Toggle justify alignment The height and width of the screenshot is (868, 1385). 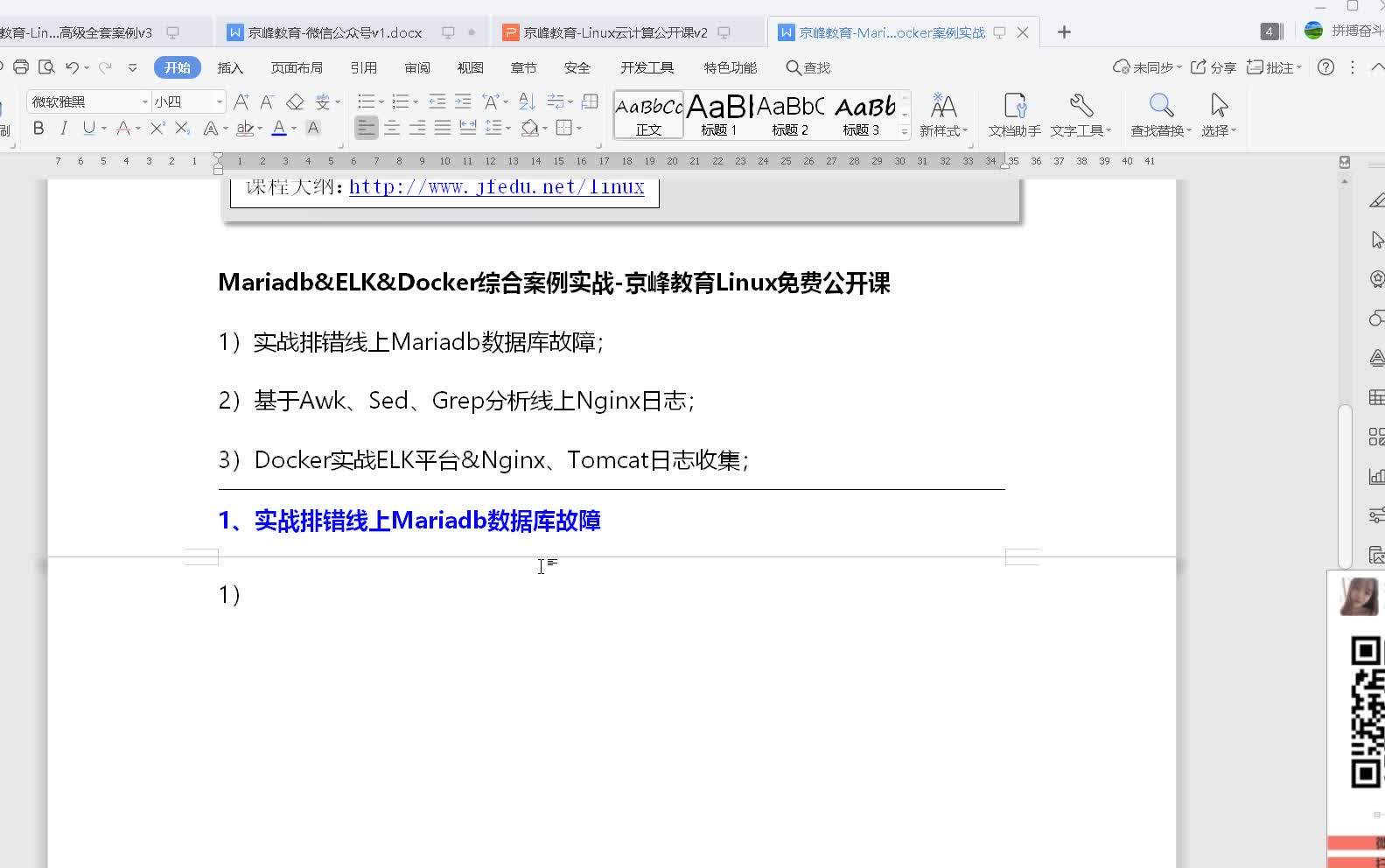(x=443, y=129)
